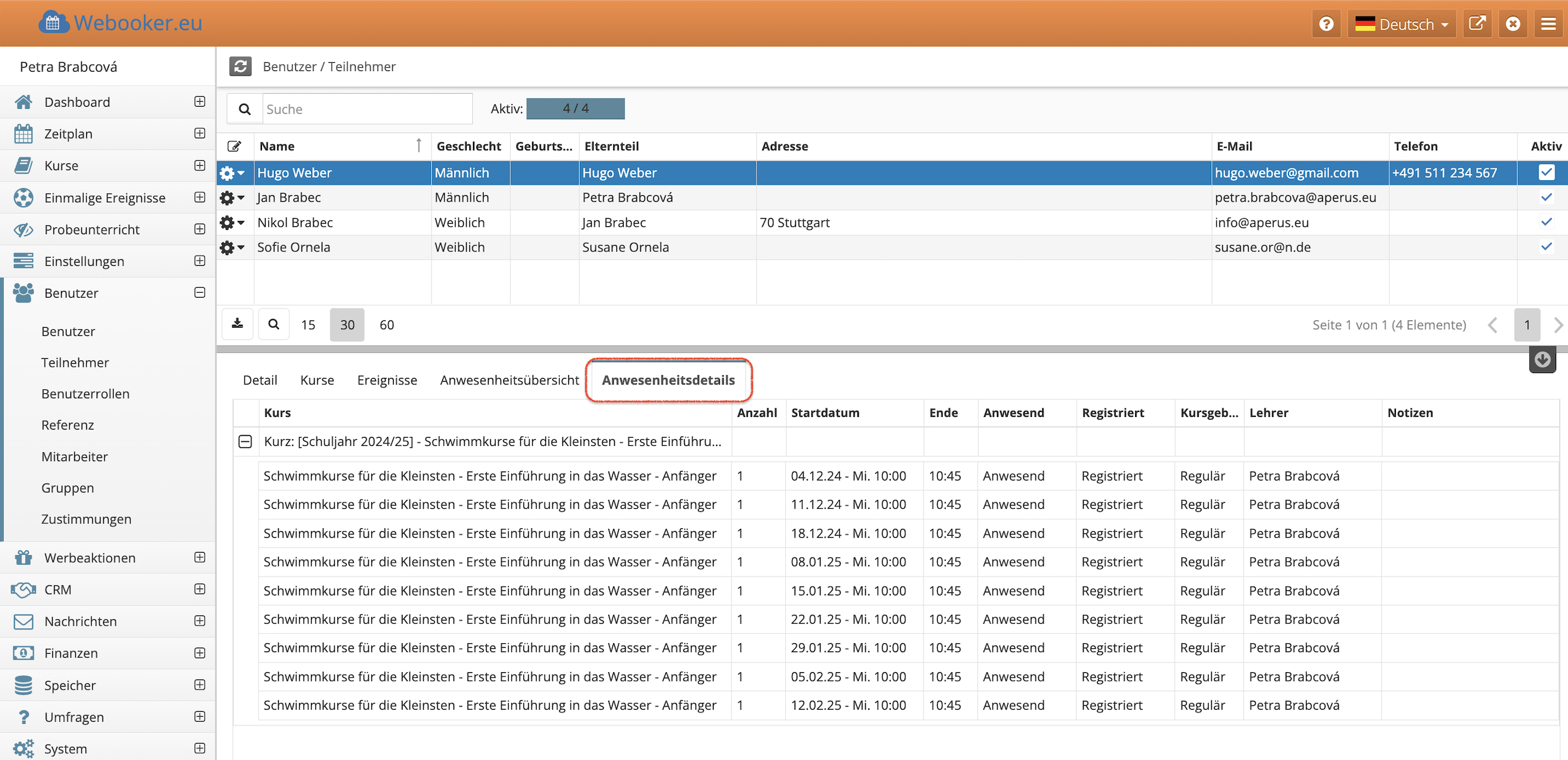Collapse the Schuljahr 2024/25 course group
Image resolution: width=1568 pixels, height=760 pixels.
click(x=246, y=442)
